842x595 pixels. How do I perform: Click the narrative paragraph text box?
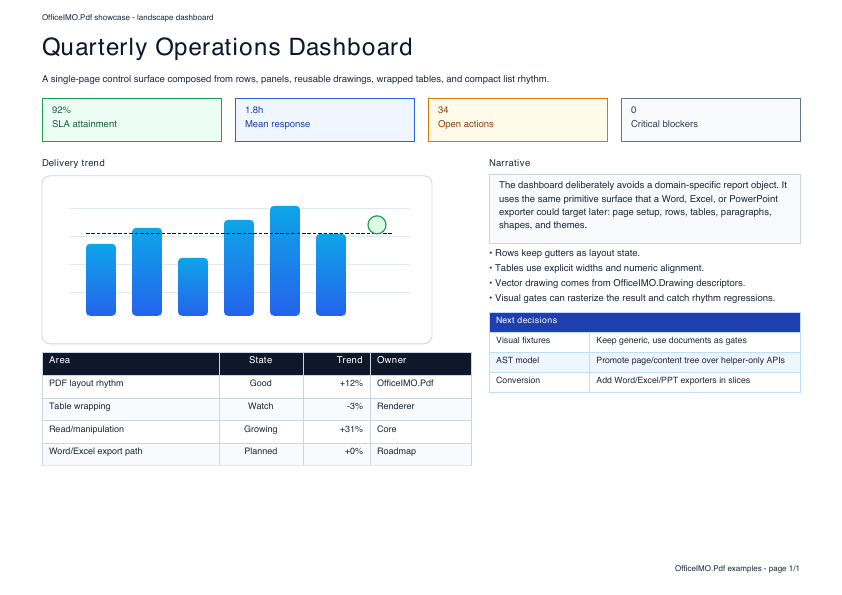pyautogui.click(x=645, y=209)
